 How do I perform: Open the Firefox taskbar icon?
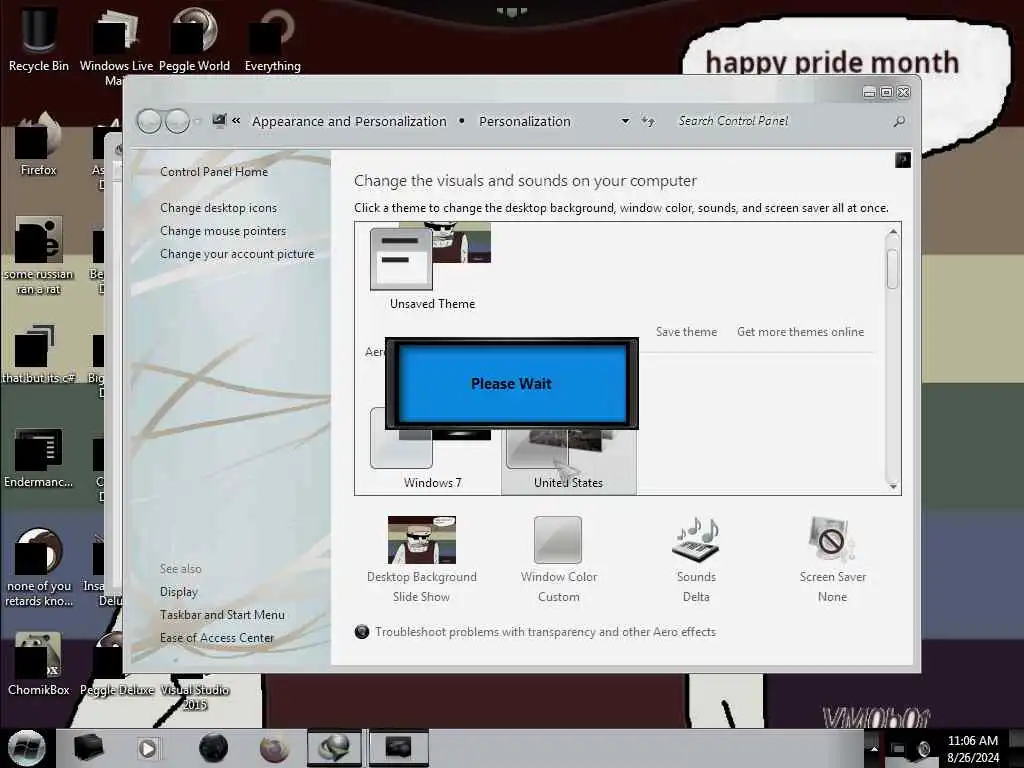[x=274, y=748]
